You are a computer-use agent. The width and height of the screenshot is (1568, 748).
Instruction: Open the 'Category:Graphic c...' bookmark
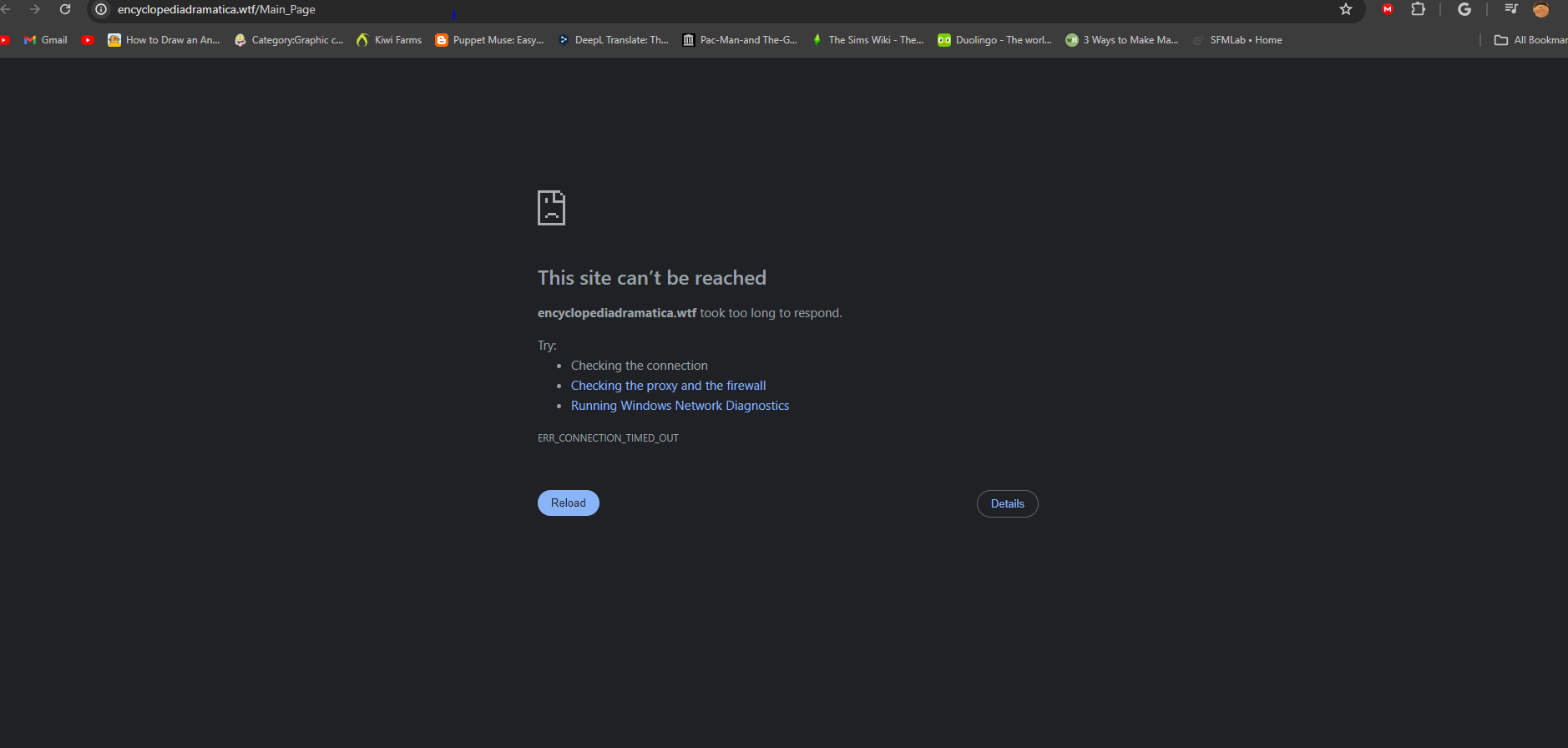289,40
